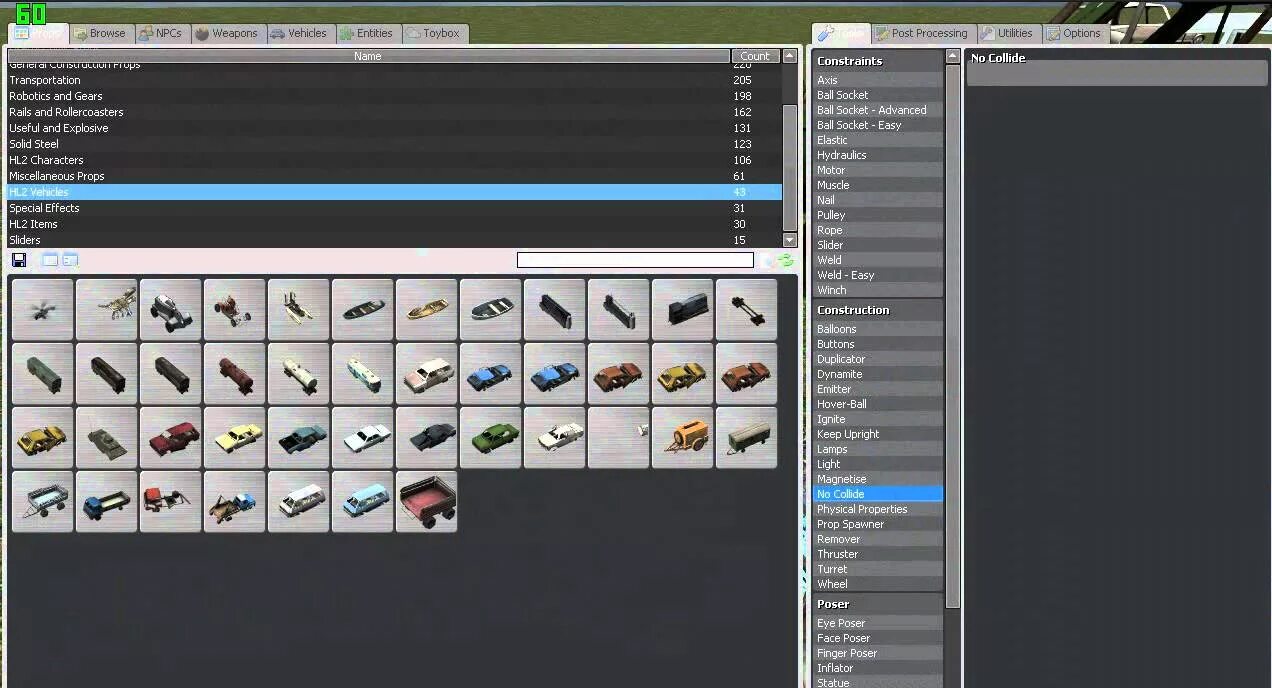Choose the Winch tool
Viewport: 1272px width, 688px height.
pos(878,290)
